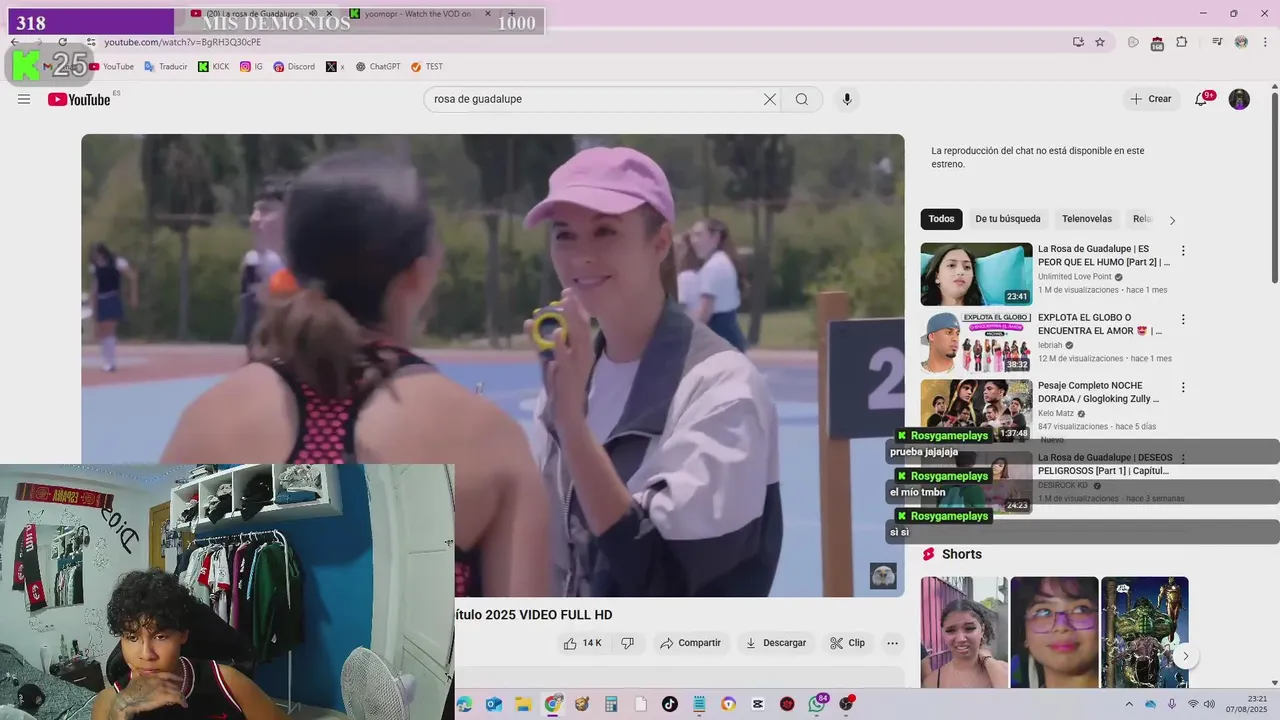Viewport: 1280px width, 720px height.
Task: Switch to the yoomopr Watch the VOD tab
Action: click(420, 14)
